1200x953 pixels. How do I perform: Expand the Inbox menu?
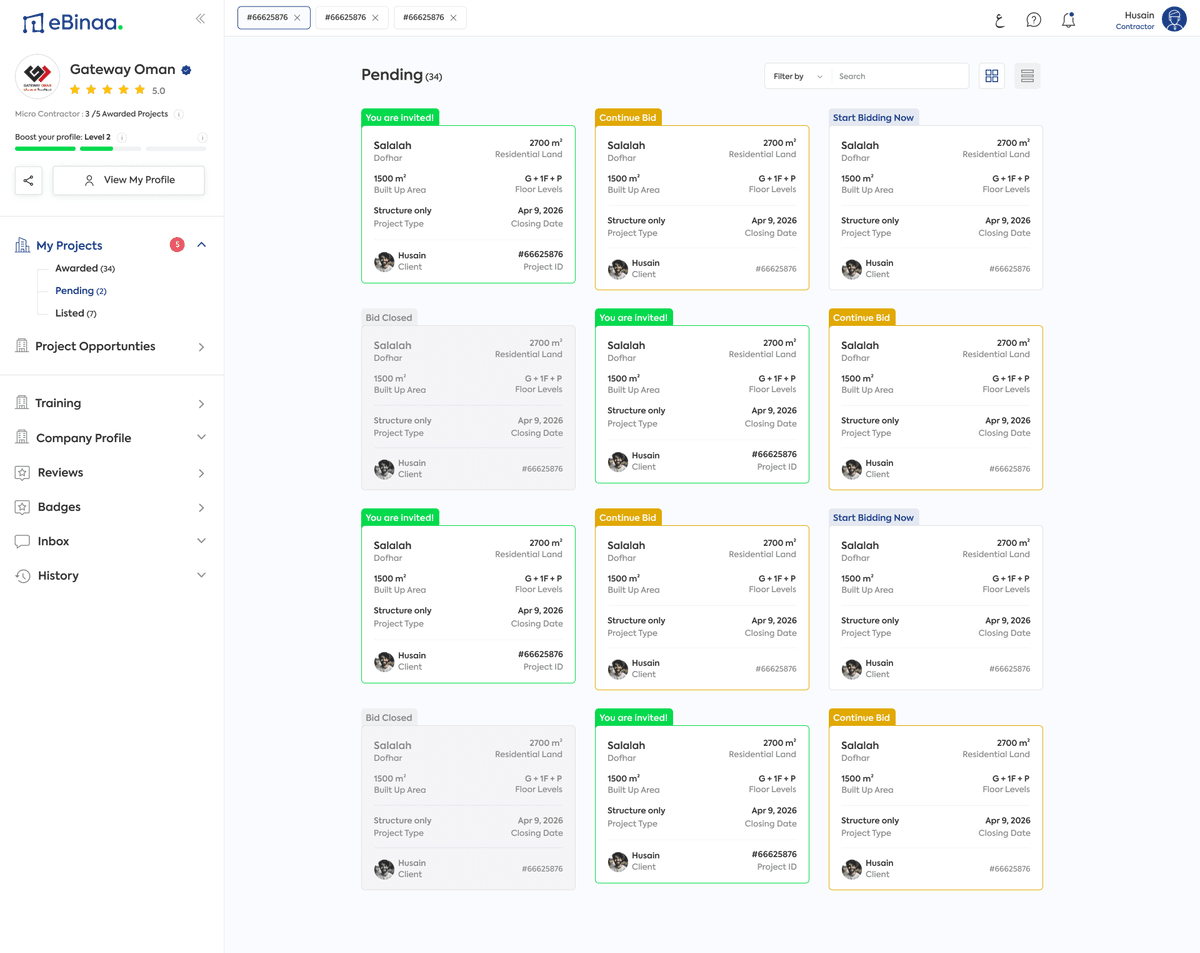pos(201,541)
